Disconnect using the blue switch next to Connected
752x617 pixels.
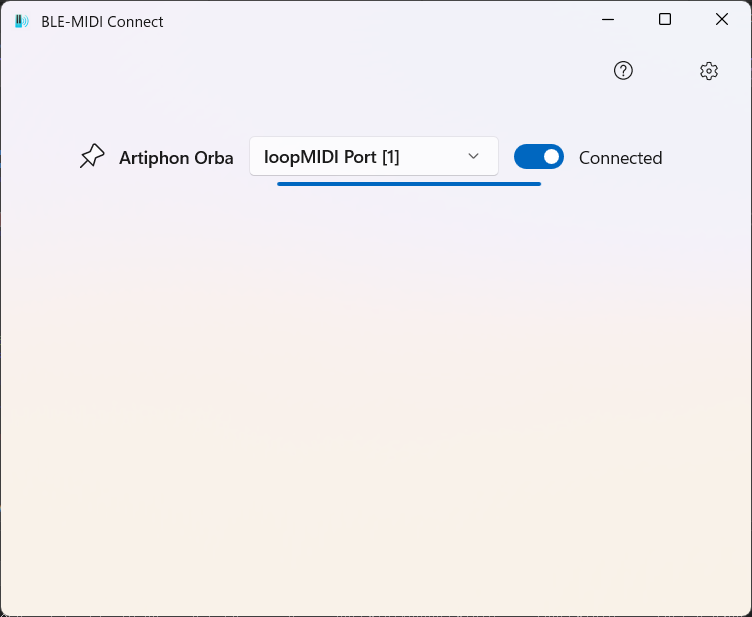(539, 157)
